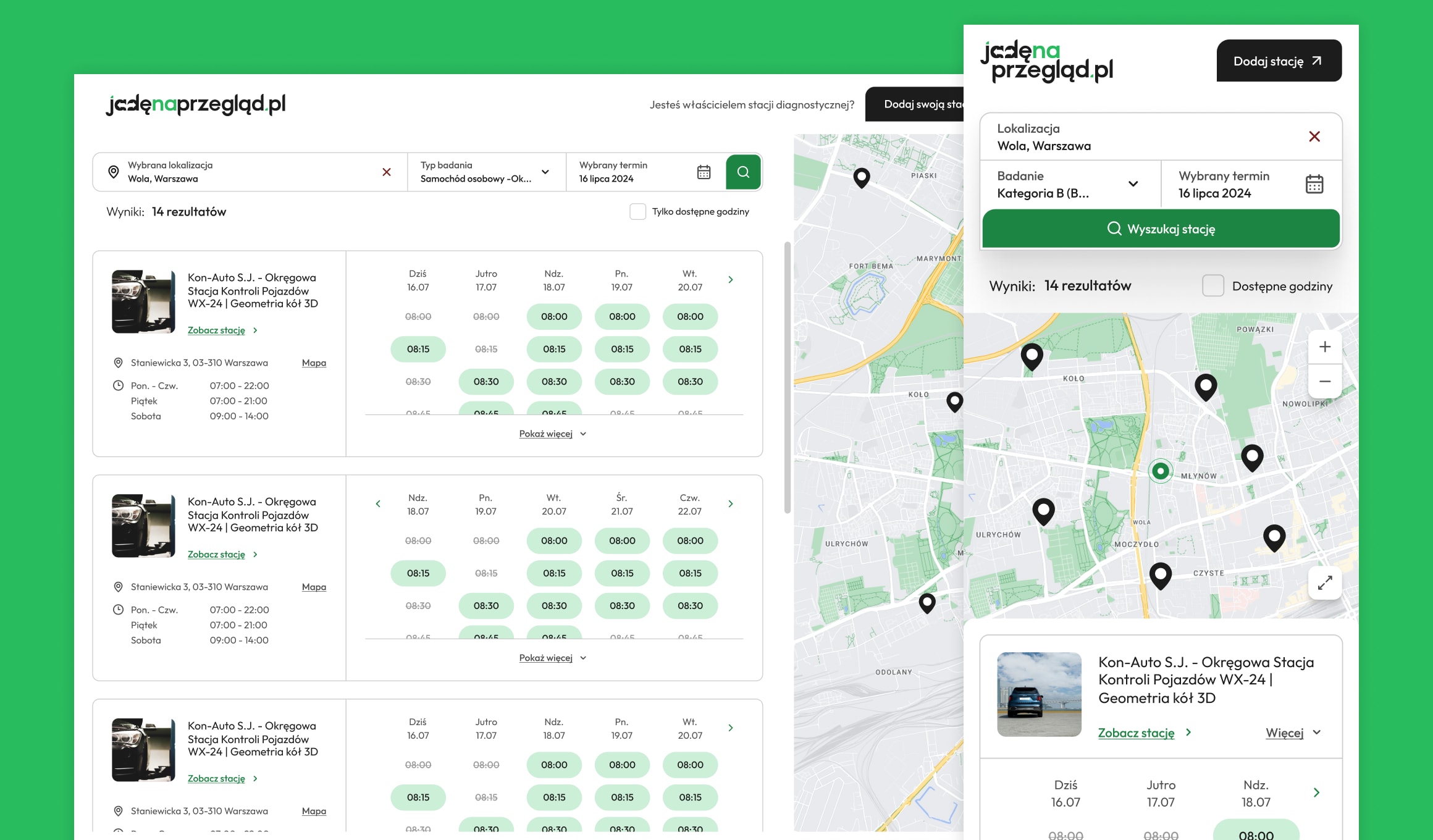Open Mapa link in third station card
The width and height of the screenshot is (1433, 840).
[314, 812]
